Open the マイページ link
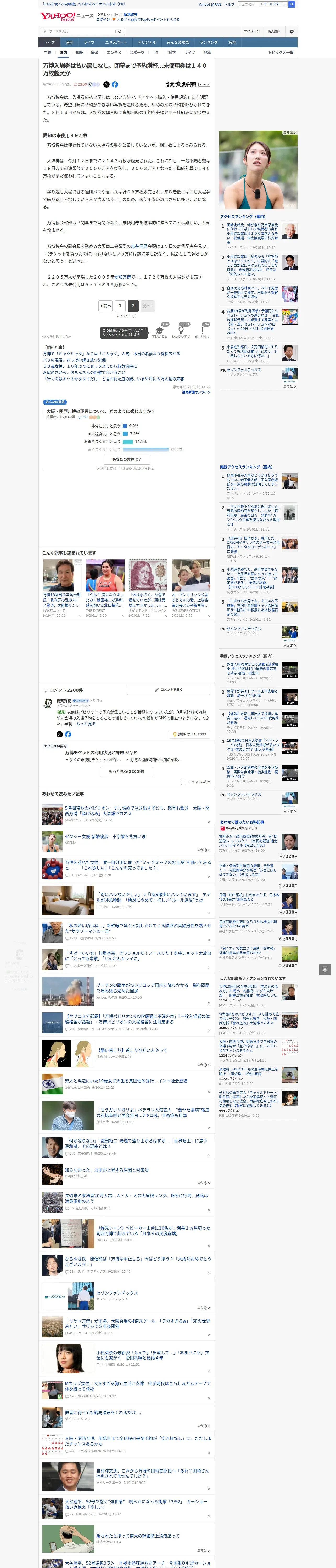The height and width of the screenshot is (1568, 336). [x=251, y=32]
